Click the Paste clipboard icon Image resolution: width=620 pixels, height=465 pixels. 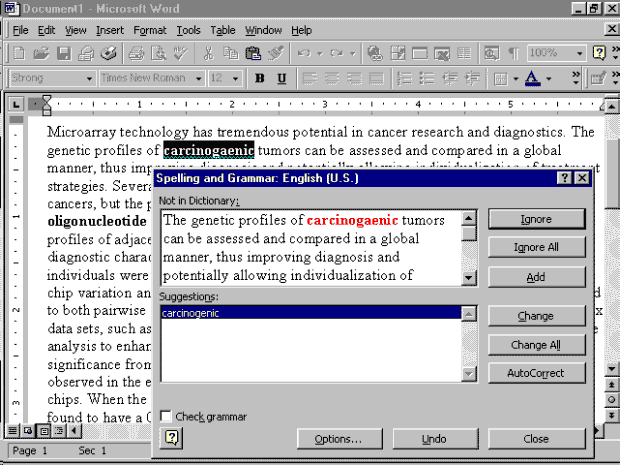pos(253,53)
